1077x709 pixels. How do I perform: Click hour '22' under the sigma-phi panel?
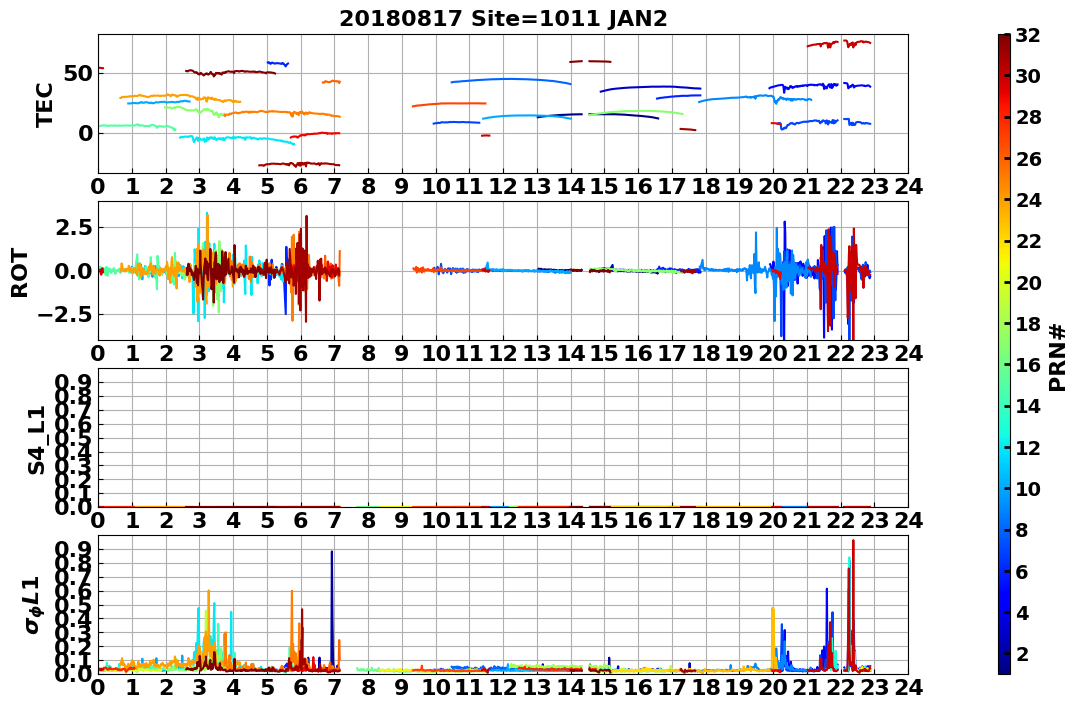click(x=841, y=687)
